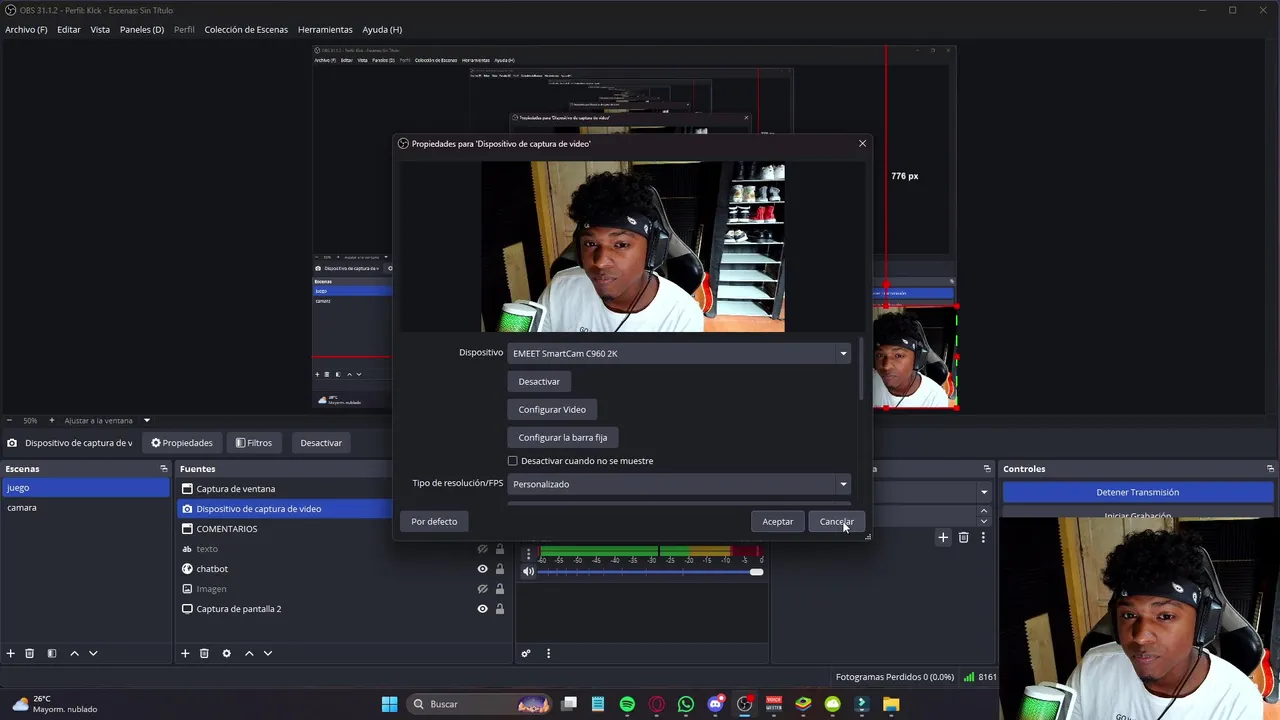Image resolution: width=1280 pixels, height=720 pixels.
Task: Open Voicemeeter from the taskbar
Action: (773, 704)
